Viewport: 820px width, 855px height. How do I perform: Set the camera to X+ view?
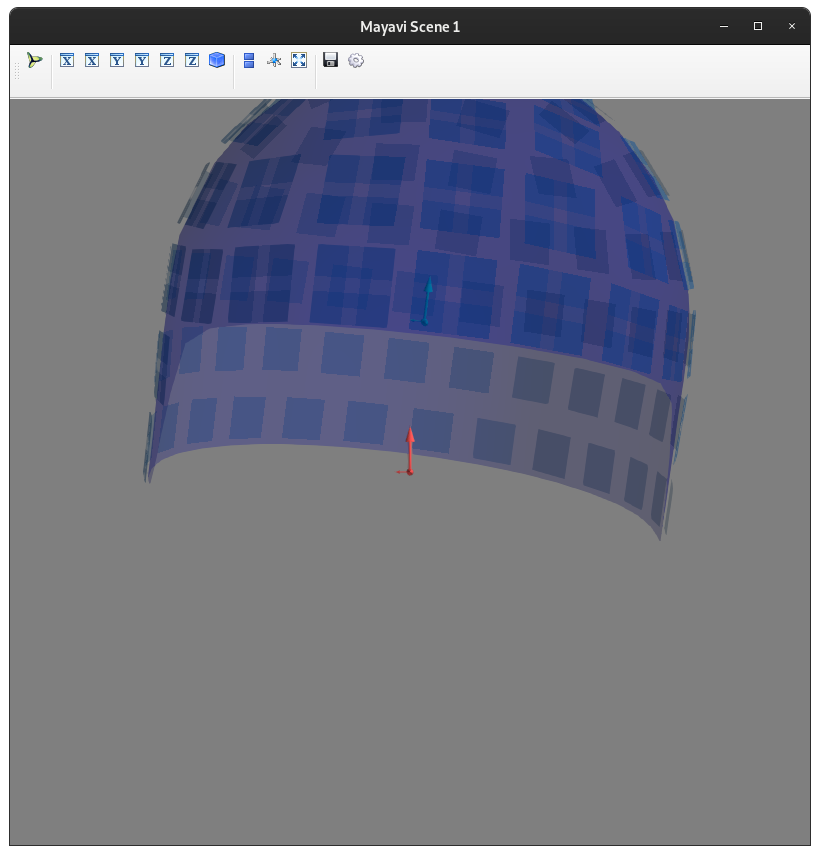66,60
